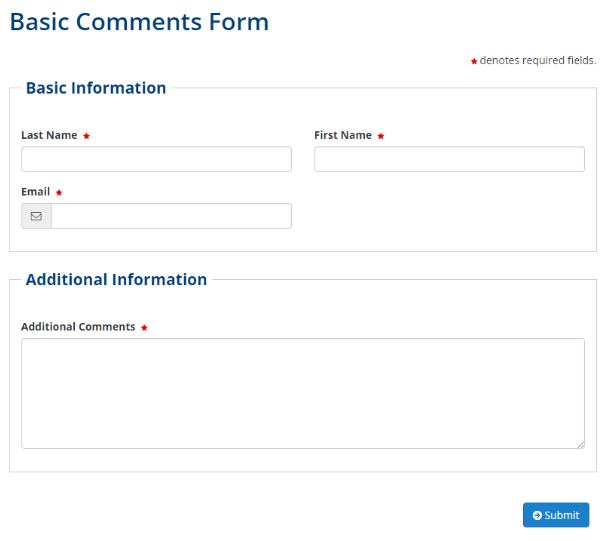
Task: Click the red star in the required fields note
Action: [474, 61]
